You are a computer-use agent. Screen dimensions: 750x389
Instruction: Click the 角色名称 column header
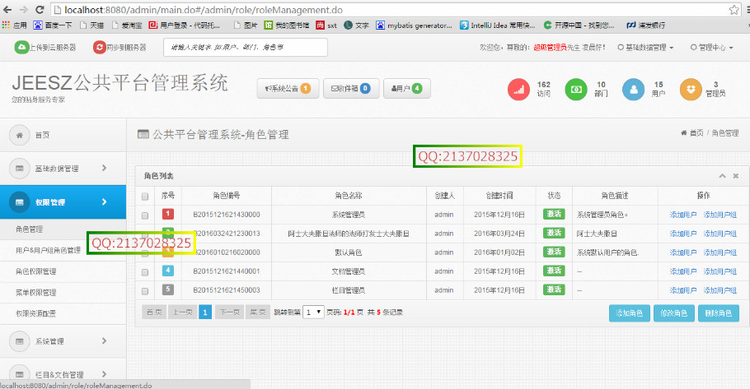[349, 195]
